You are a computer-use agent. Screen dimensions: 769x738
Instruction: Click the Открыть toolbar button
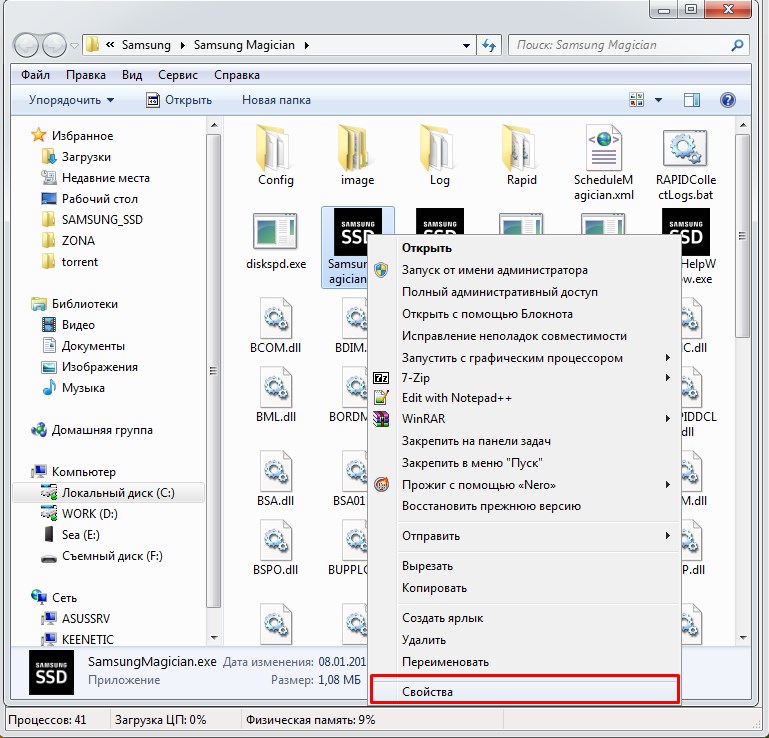(x=179, y=100)
